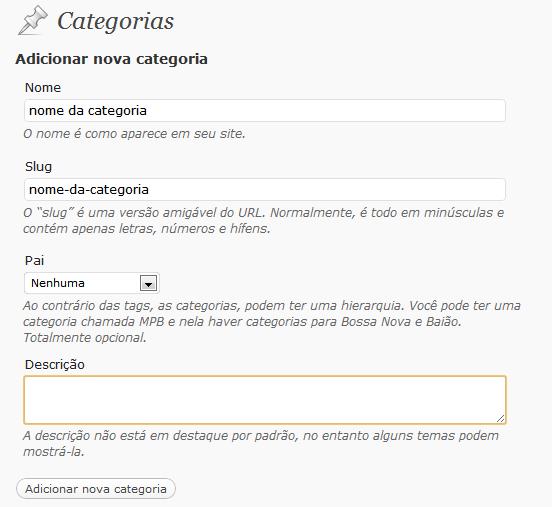Click the Nome input field
Screen dimensions: 552x507
click(265, 111)
